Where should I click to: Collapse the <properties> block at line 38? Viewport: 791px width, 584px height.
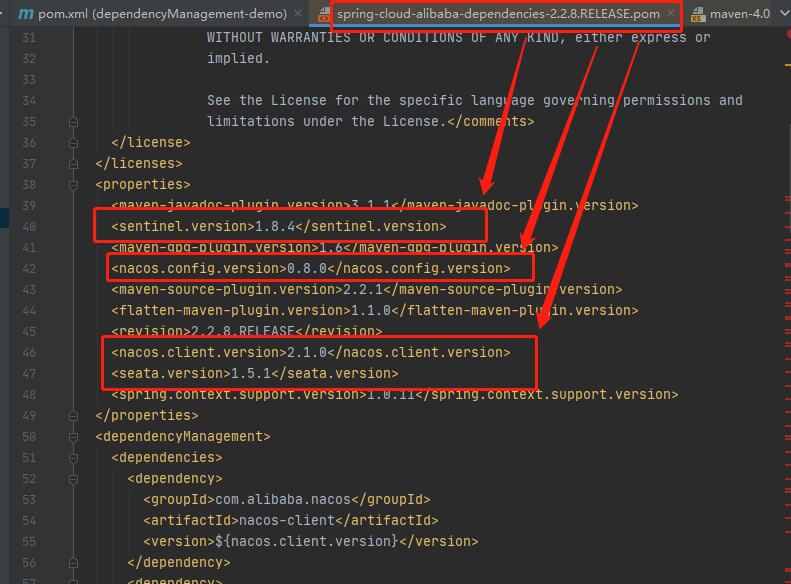(74, 185)
